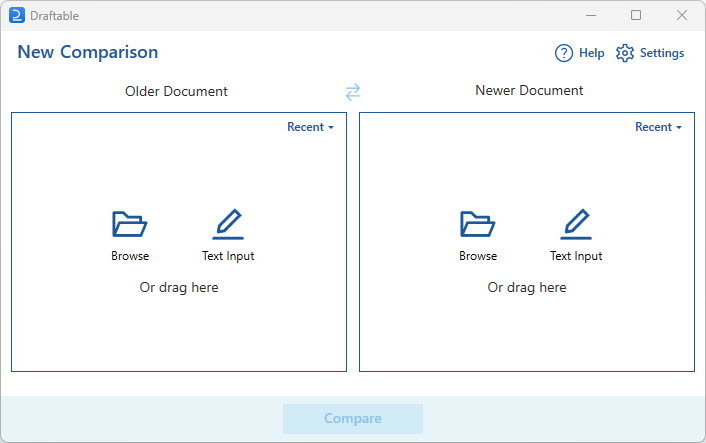Click the New Comparison title

(x=87, y=52)
